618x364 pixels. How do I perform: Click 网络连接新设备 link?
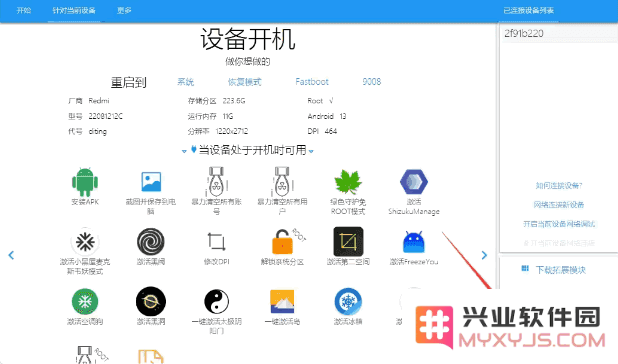click(559, 205)
